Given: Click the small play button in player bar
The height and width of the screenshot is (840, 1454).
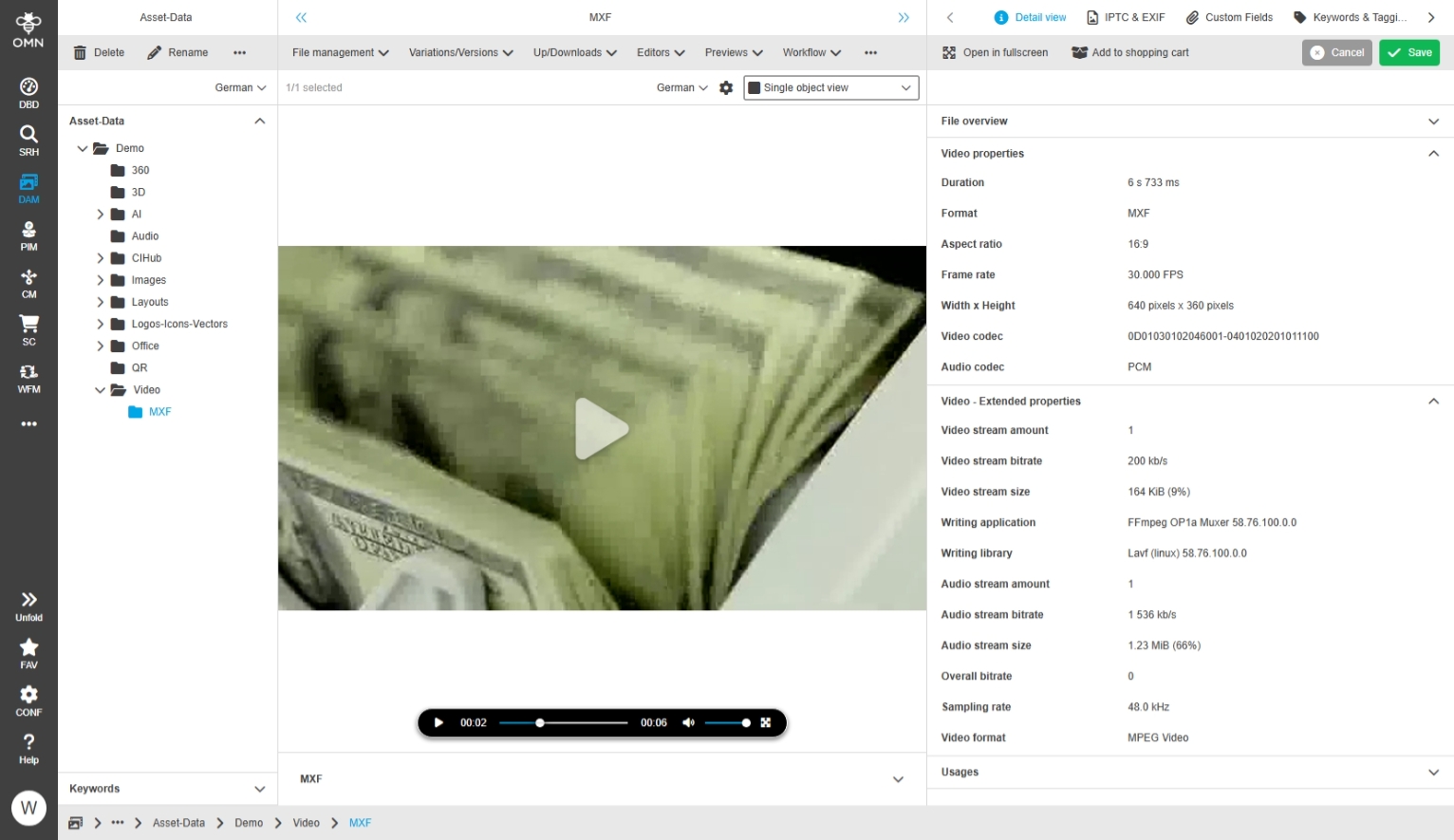Looking at the screenshot, I should (x=438, y=722).
